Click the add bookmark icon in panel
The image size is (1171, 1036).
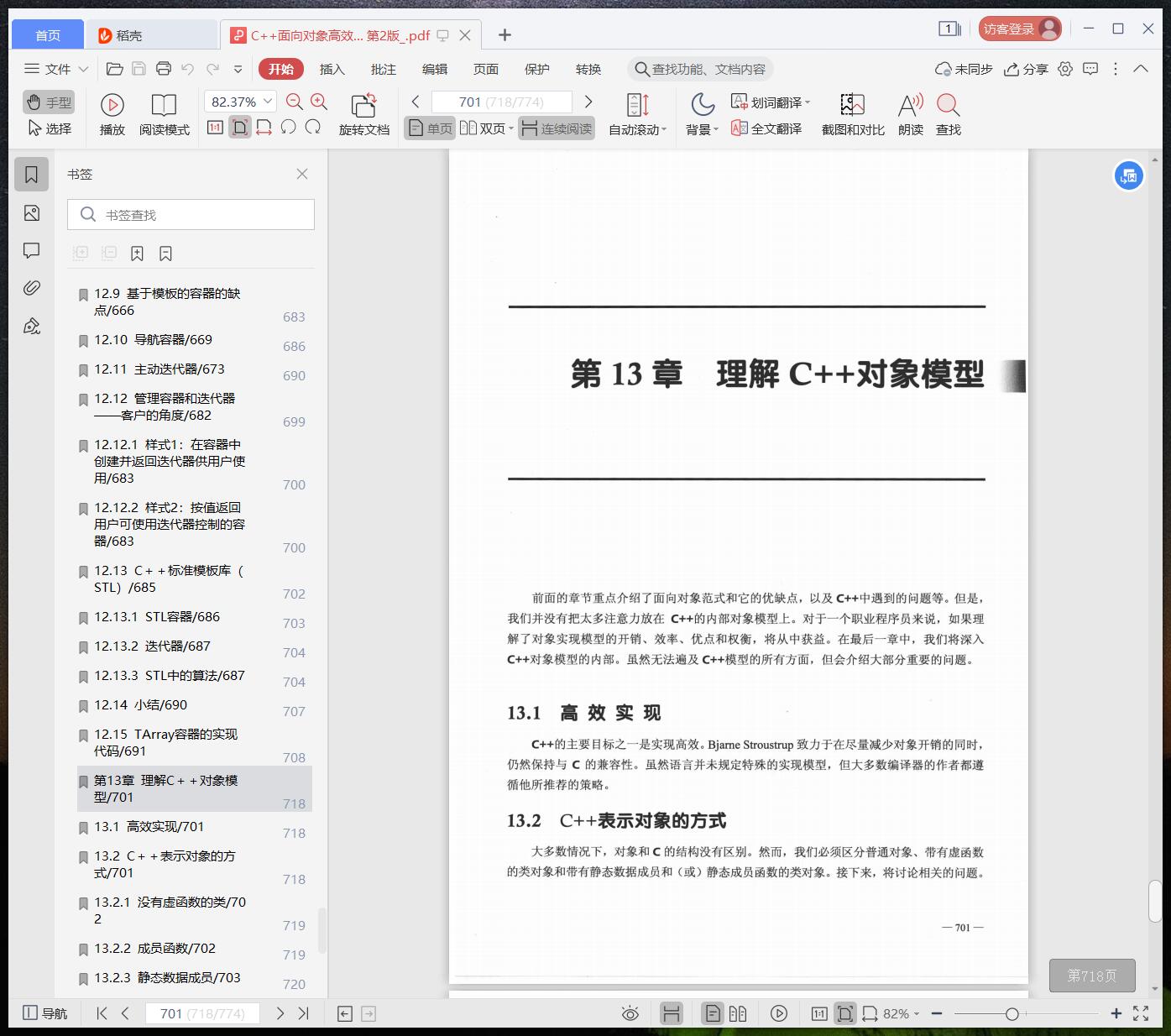coord(138,253)
